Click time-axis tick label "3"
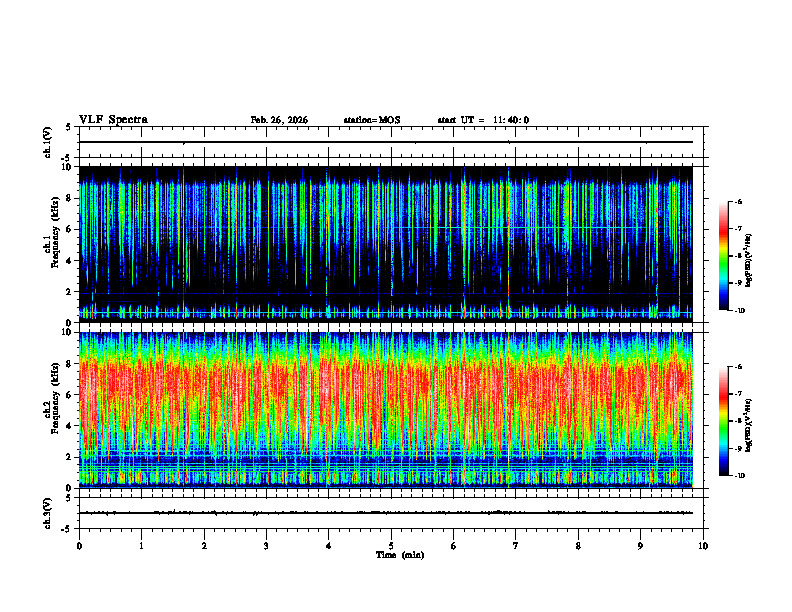The width and height of the screenshot is (792, 612). point(266,546)
